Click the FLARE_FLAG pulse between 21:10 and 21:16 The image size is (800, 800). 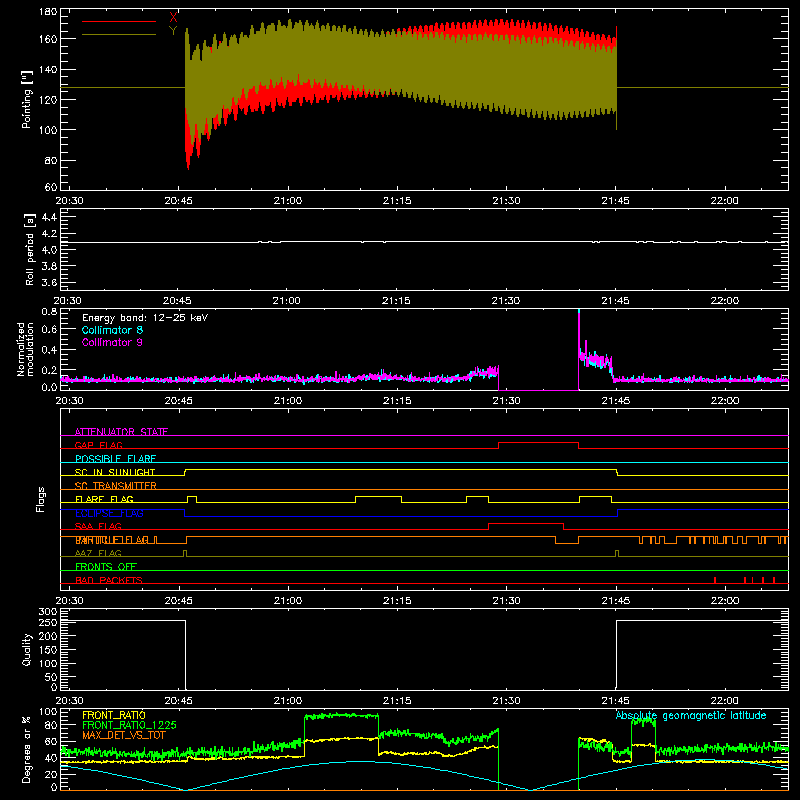(x=378, y=497)
